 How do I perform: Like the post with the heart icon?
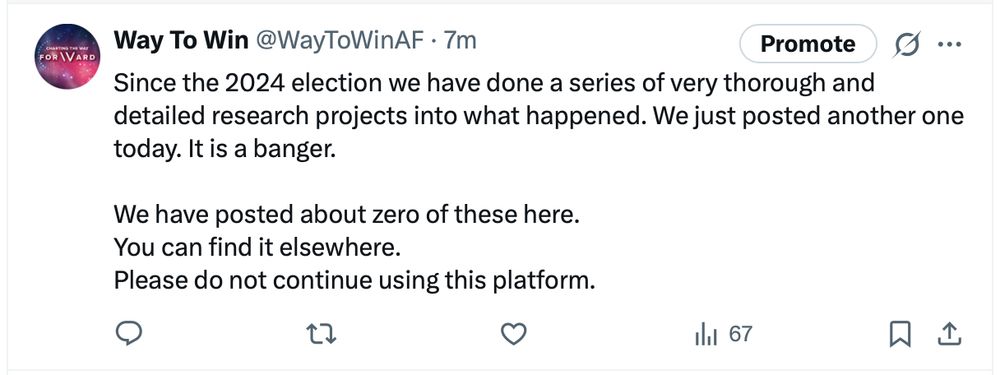(513, 334)
